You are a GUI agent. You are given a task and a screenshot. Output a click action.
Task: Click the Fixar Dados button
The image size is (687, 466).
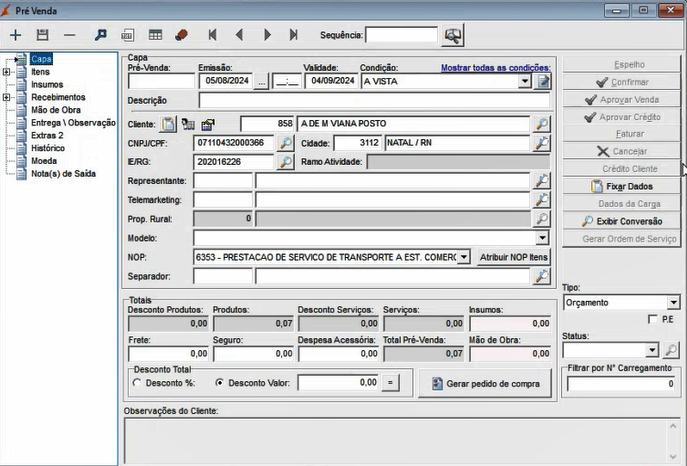point(621,186)
